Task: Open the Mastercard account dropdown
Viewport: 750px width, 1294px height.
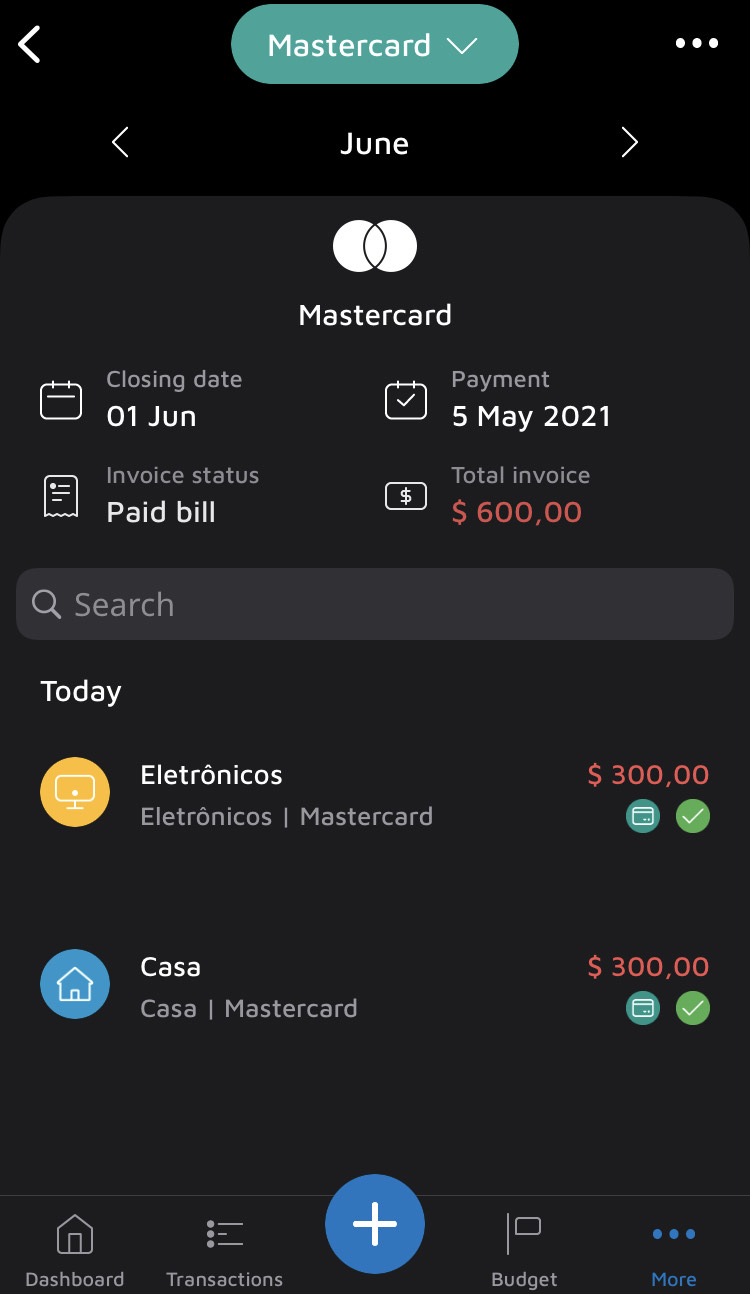Action: 374,45
